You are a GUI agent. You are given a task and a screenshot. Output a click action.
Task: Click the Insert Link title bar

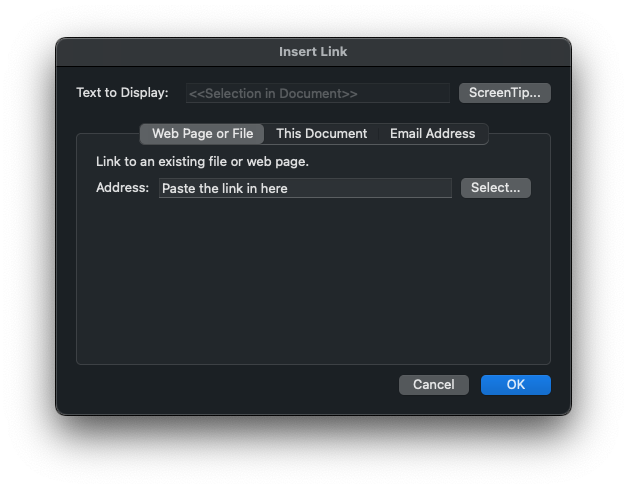click(313, 51)
